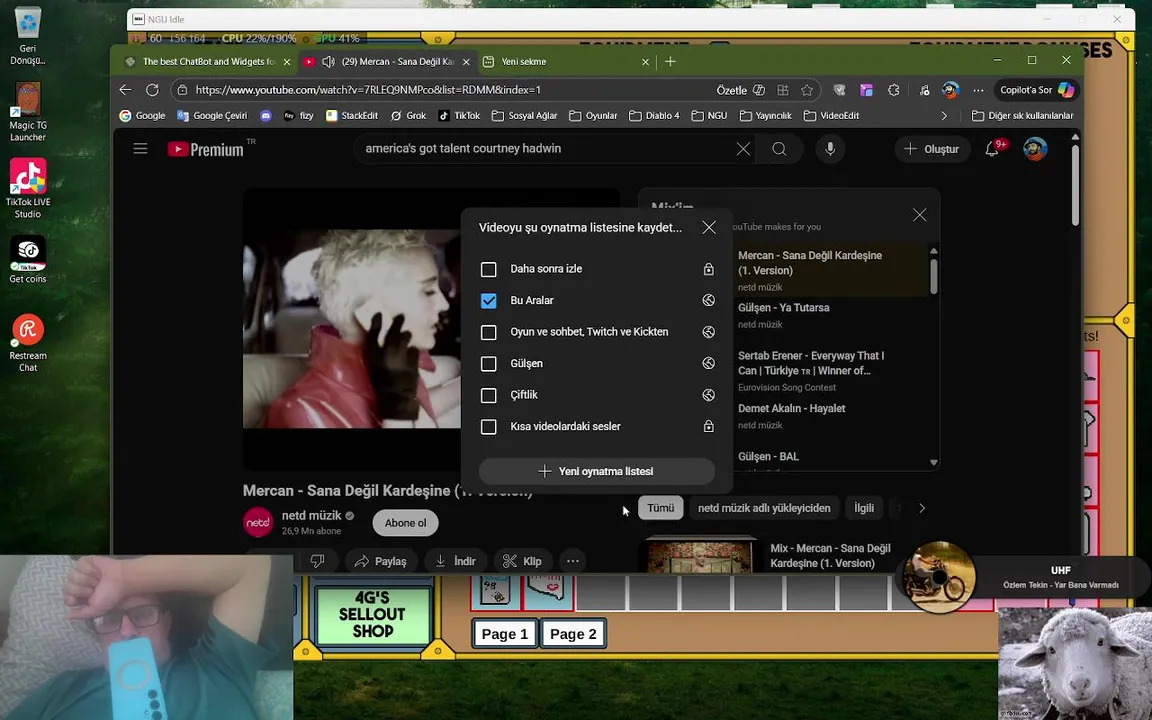
Task: Check Kısa videolardaki sesler checkbox
Action: pos(489,427)
